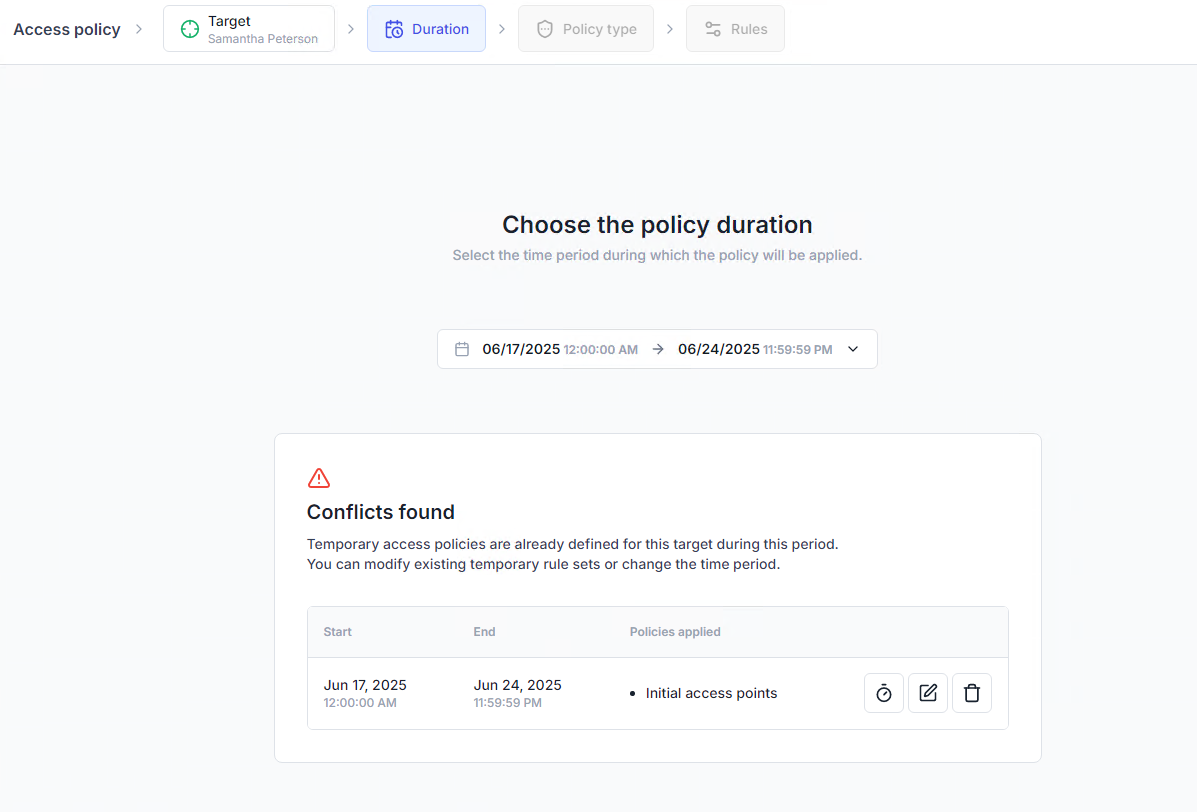Select the Initial access points entry
Image resolution: width=1197 pixels, height=812 pixels.
[711, 693]
